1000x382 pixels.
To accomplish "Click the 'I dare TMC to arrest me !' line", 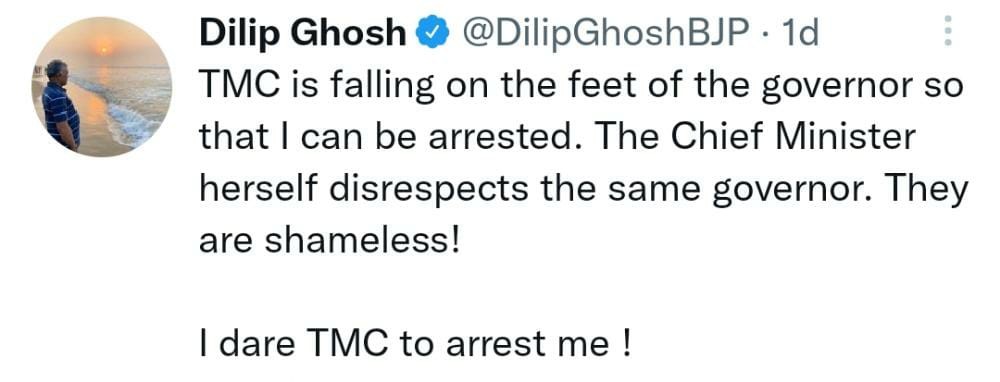I will pyautogui.click(x=415, y=344).
